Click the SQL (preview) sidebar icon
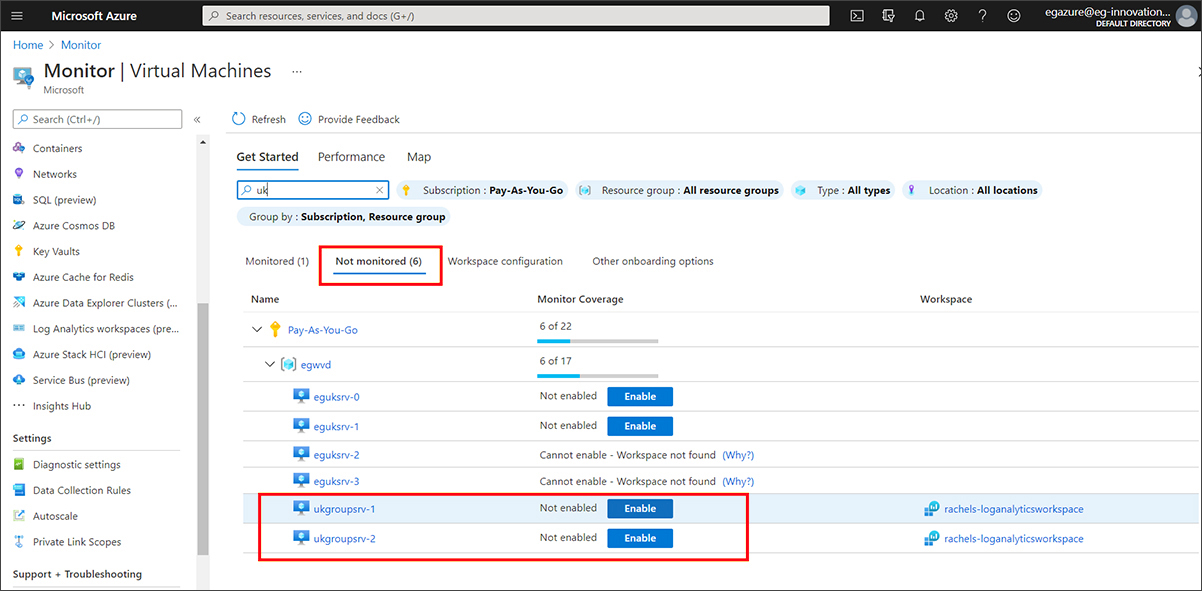 (19, 200)
